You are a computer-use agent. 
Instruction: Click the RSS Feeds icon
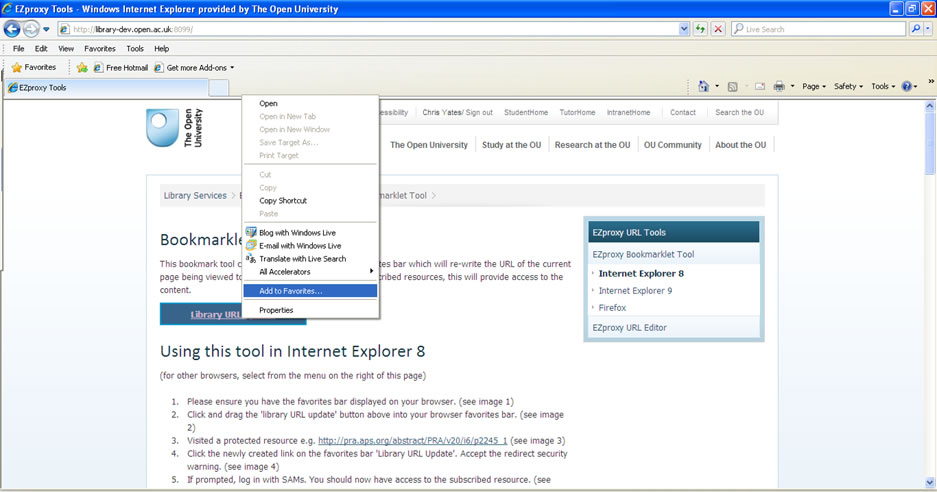[732, 87]
